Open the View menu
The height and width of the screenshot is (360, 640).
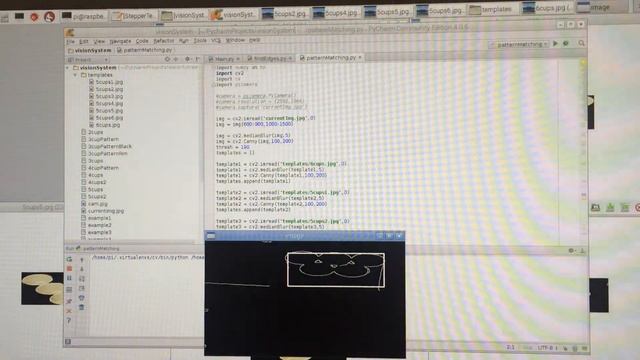[99, 42]
